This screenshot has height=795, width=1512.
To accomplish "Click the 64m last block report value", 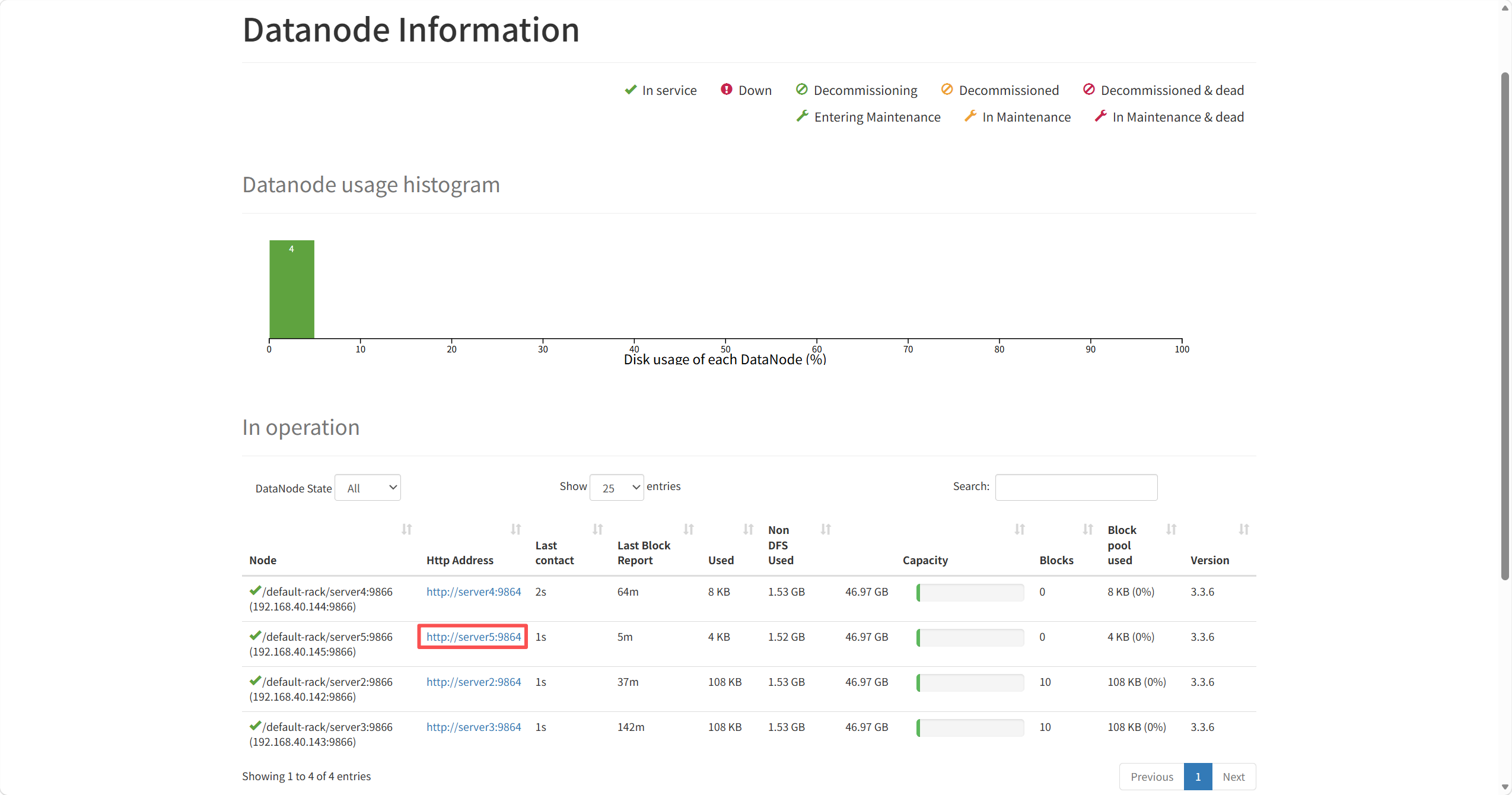I will (628, 592).
